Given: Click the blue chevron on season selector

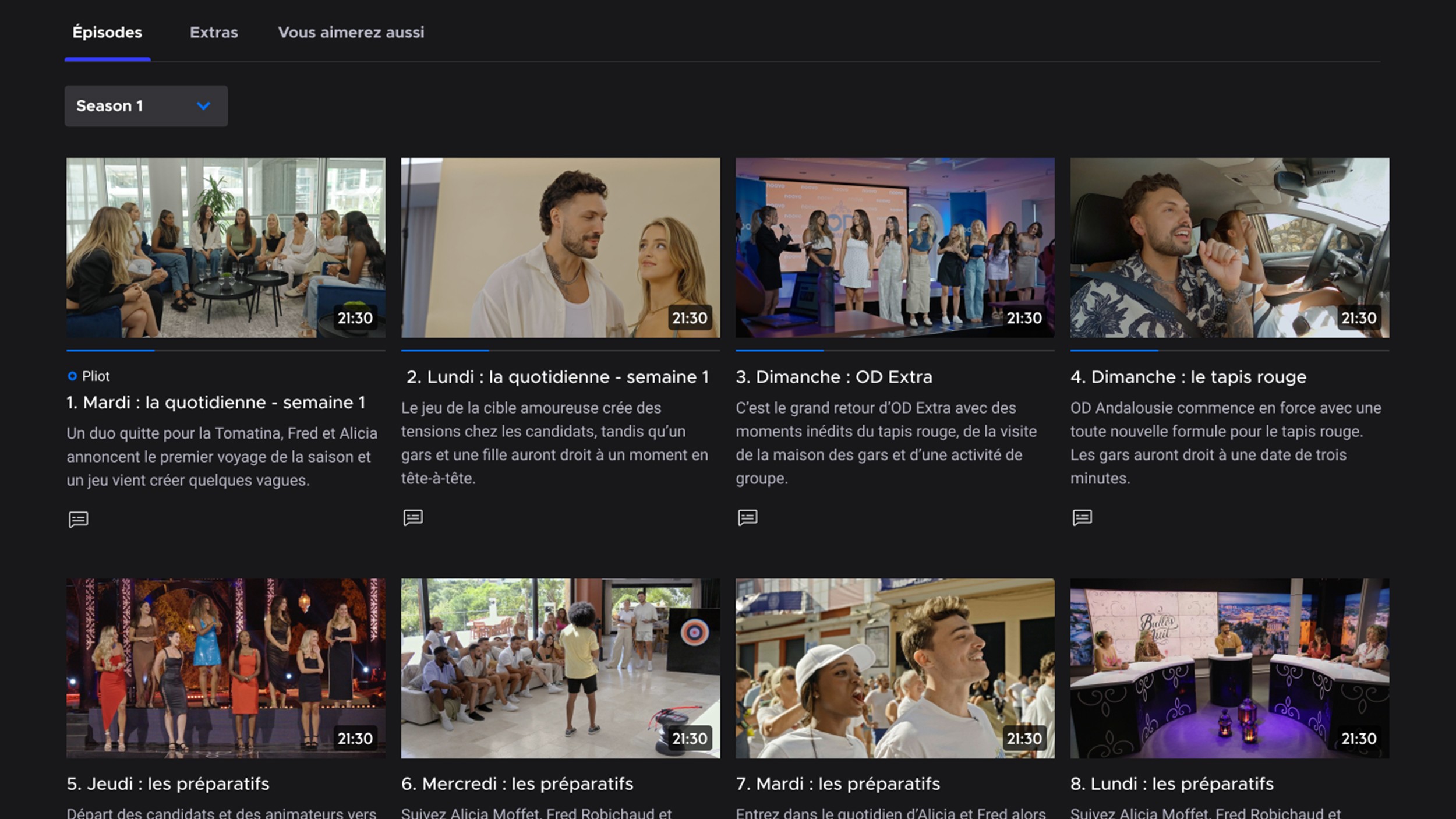Looking at the screenshot, I should pyautogui.click(x=203, y=106).
